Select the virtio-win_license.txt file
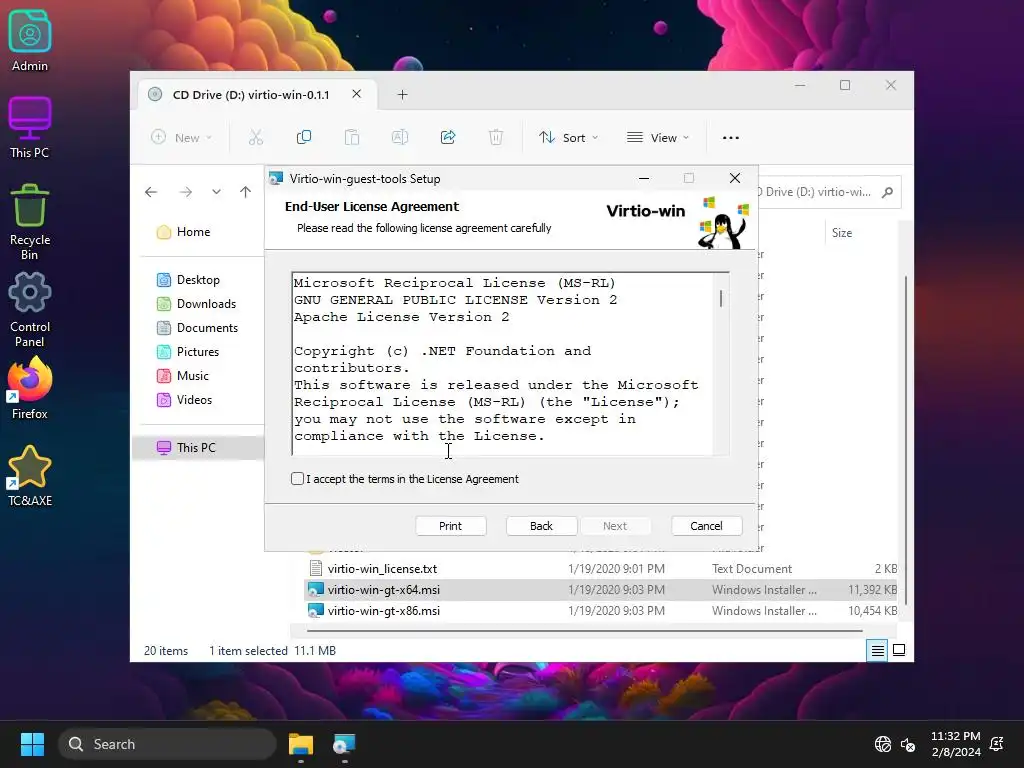The height and width of the screenshot is (768, 1024). 601,569
